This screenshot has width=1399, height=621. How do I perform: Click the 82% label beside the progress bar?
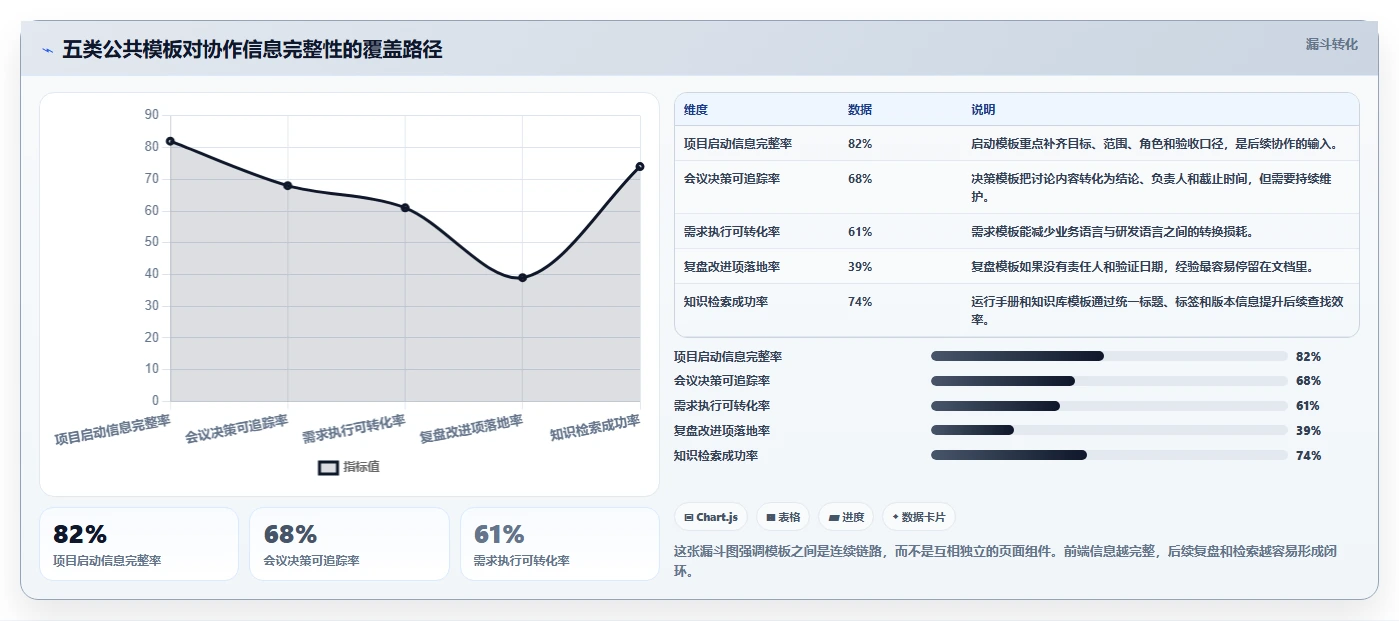[x=1308, y=356]
